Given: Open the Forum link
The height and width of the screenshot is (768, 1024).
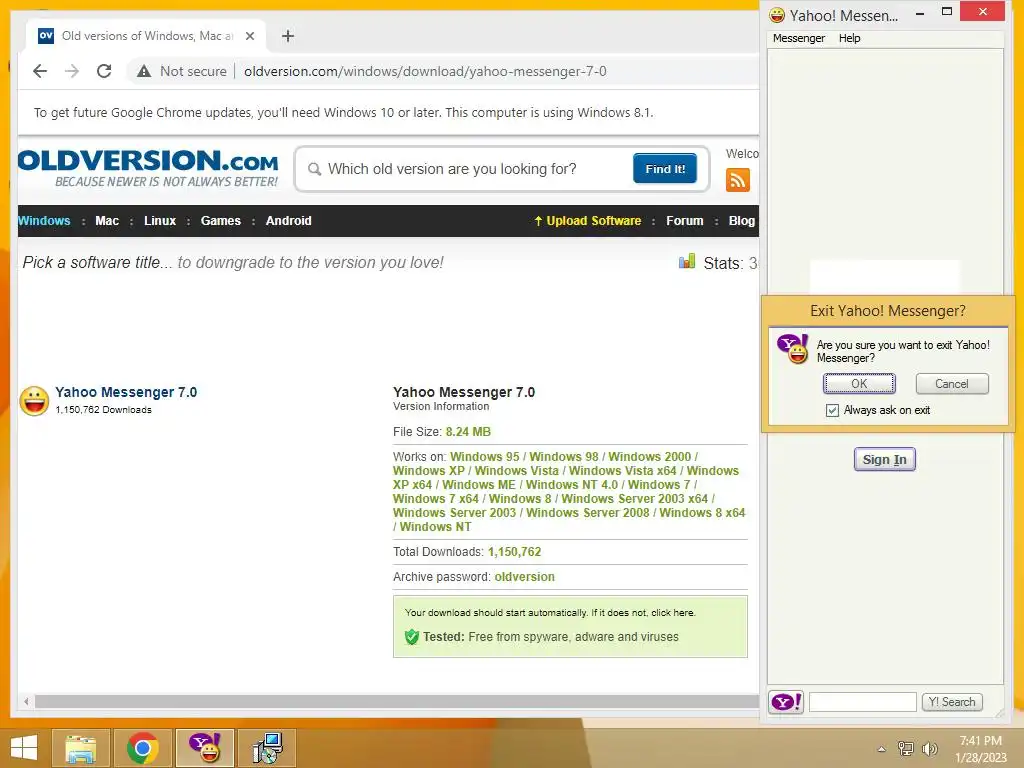Looking at the screenshot, I should [685, 221].
